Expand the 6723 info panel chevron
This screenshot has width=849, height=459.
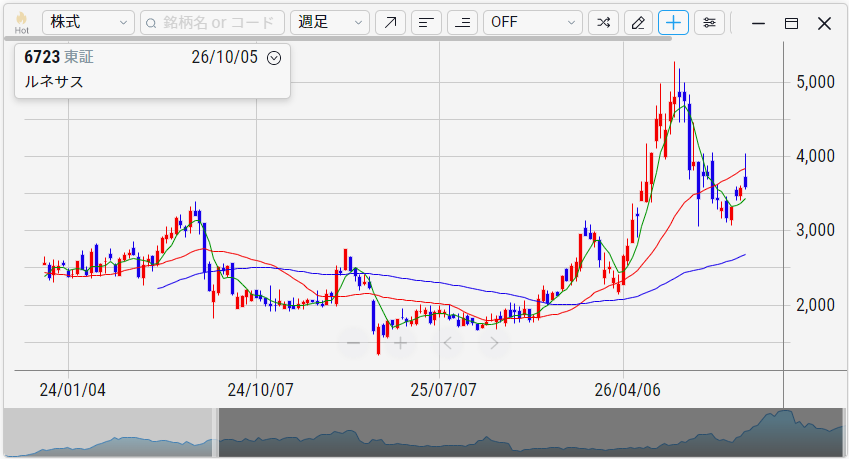tap(275, 58)
